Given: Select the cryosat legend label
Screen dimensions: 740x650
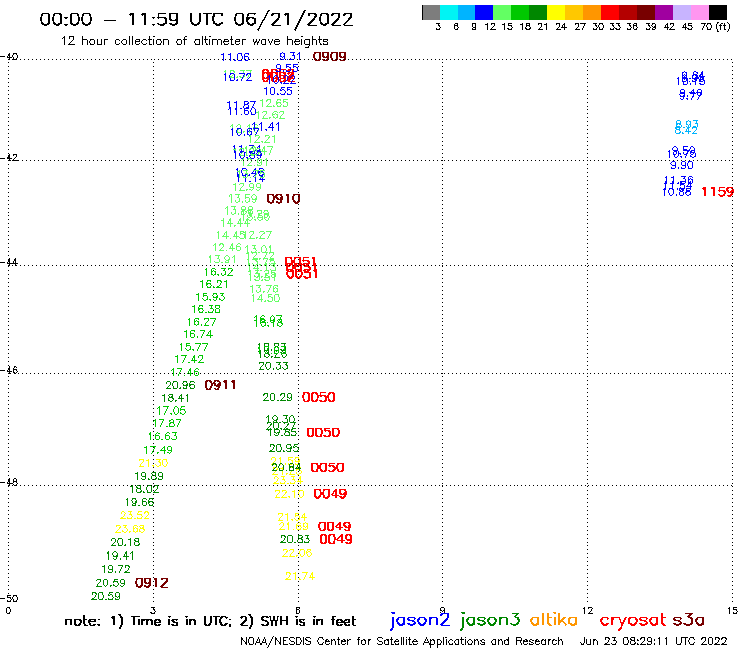Looking at the screenshot, I should [x=632, y=620].
